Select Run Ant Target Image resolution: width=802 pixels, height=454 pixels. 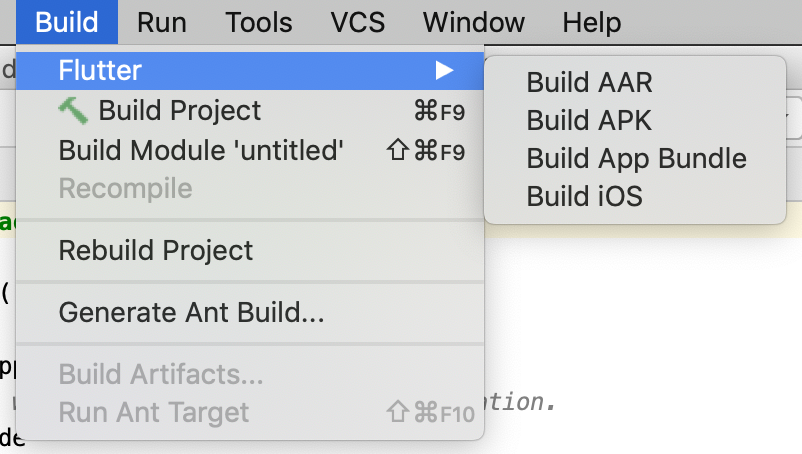coord(153,411)
